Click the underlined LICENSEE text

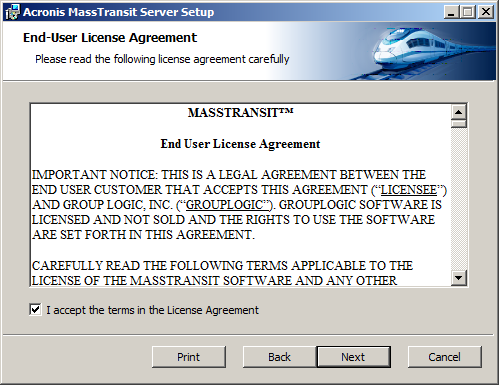click(x=409, y=190)
